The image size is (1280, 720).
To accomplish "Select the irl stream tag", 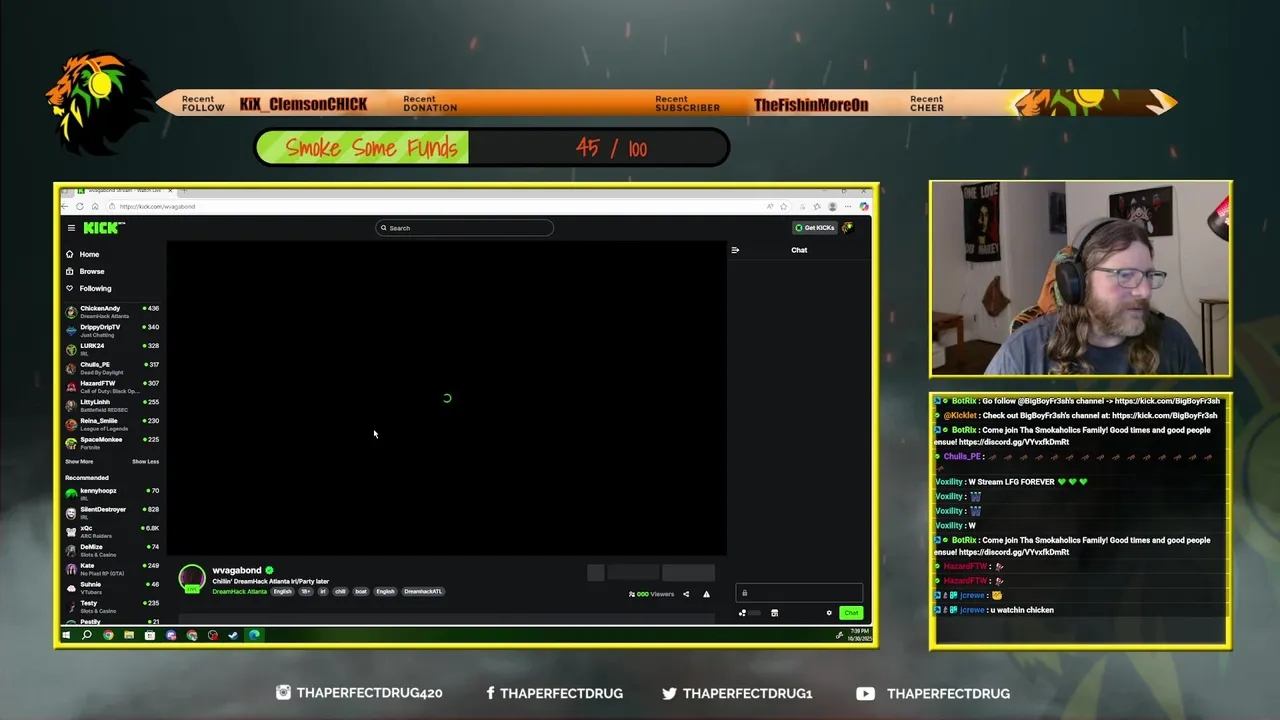I will [x=323, y=591].
